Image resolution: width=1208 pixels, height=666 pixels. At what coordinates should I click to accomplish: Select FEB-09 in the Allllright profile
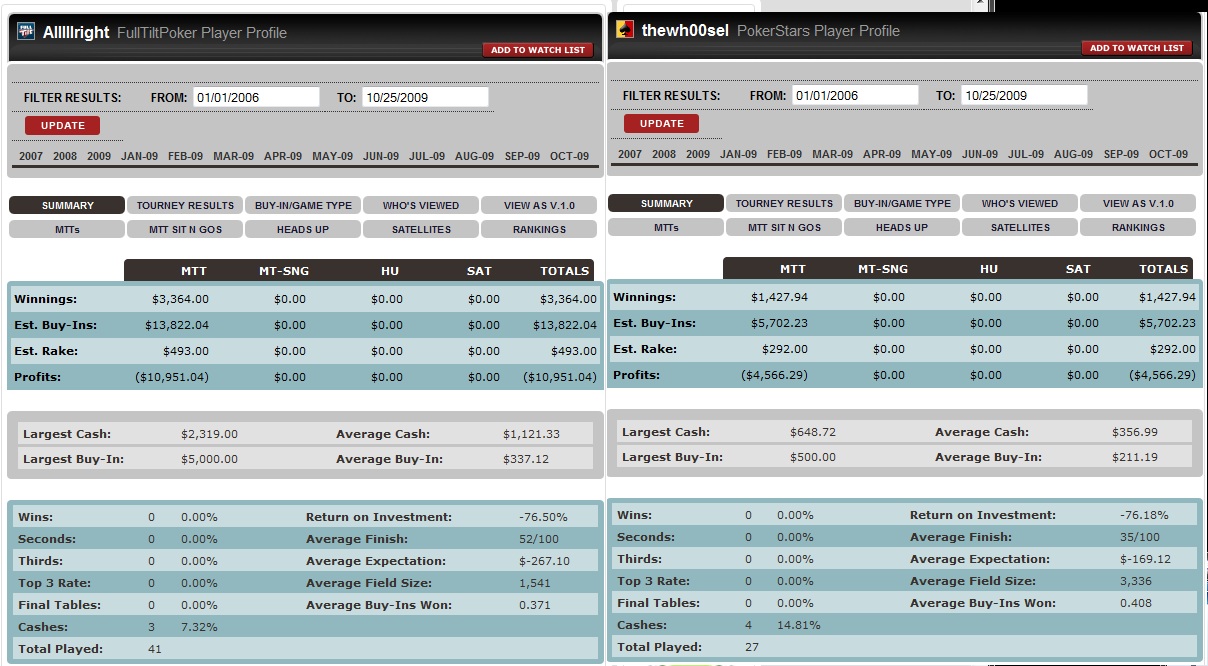(x=185, y=156)
